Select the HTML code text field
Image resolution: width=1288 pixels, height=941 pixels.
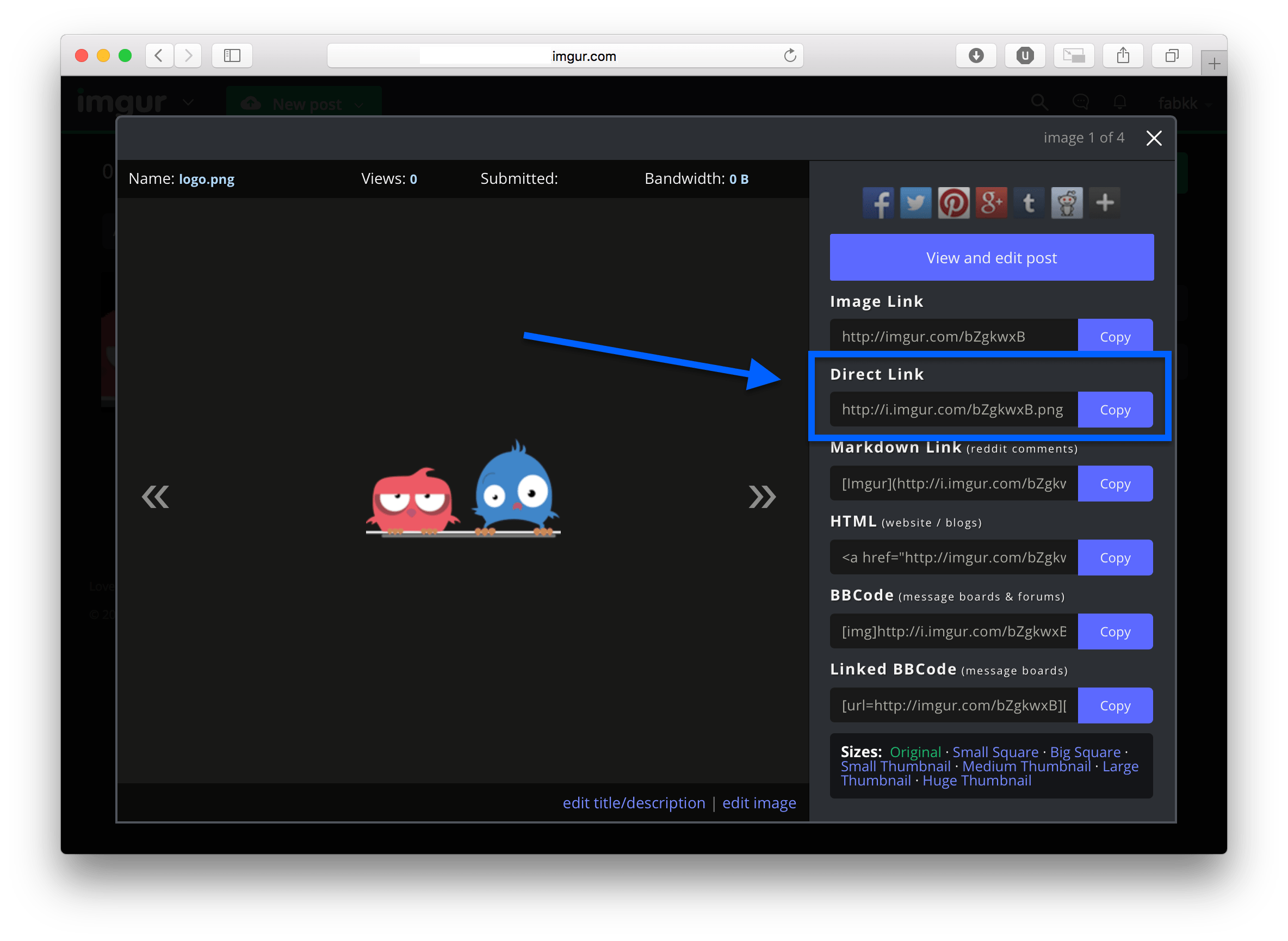coord(953,558)
